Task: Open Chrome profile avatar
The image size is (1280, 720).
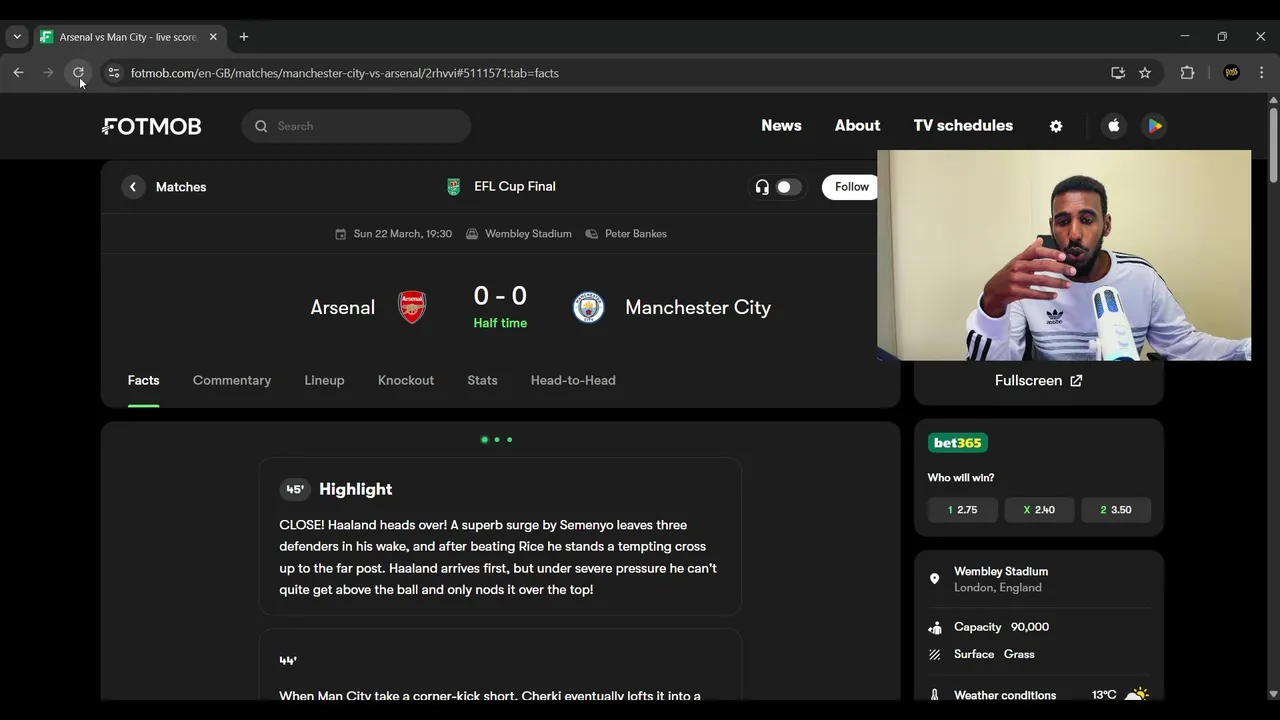Action: click(1232, 73)
